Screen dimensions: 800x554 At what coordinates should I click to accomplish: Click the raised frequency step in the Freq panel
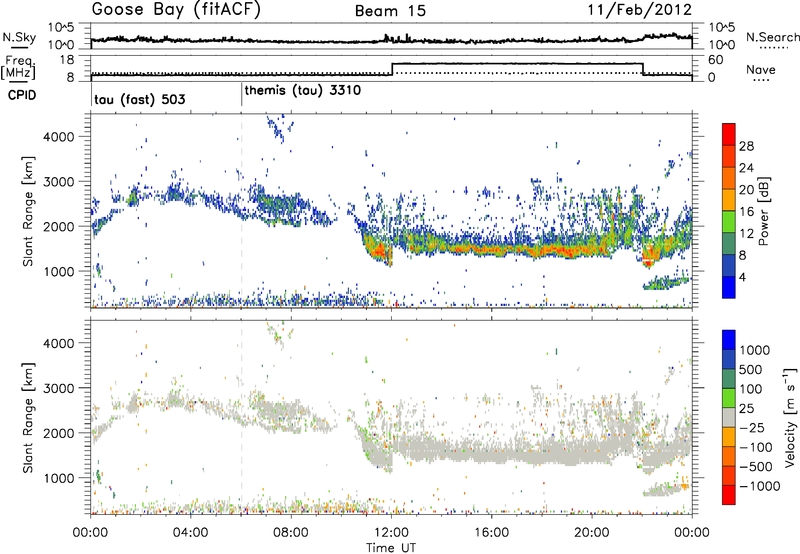517,64
